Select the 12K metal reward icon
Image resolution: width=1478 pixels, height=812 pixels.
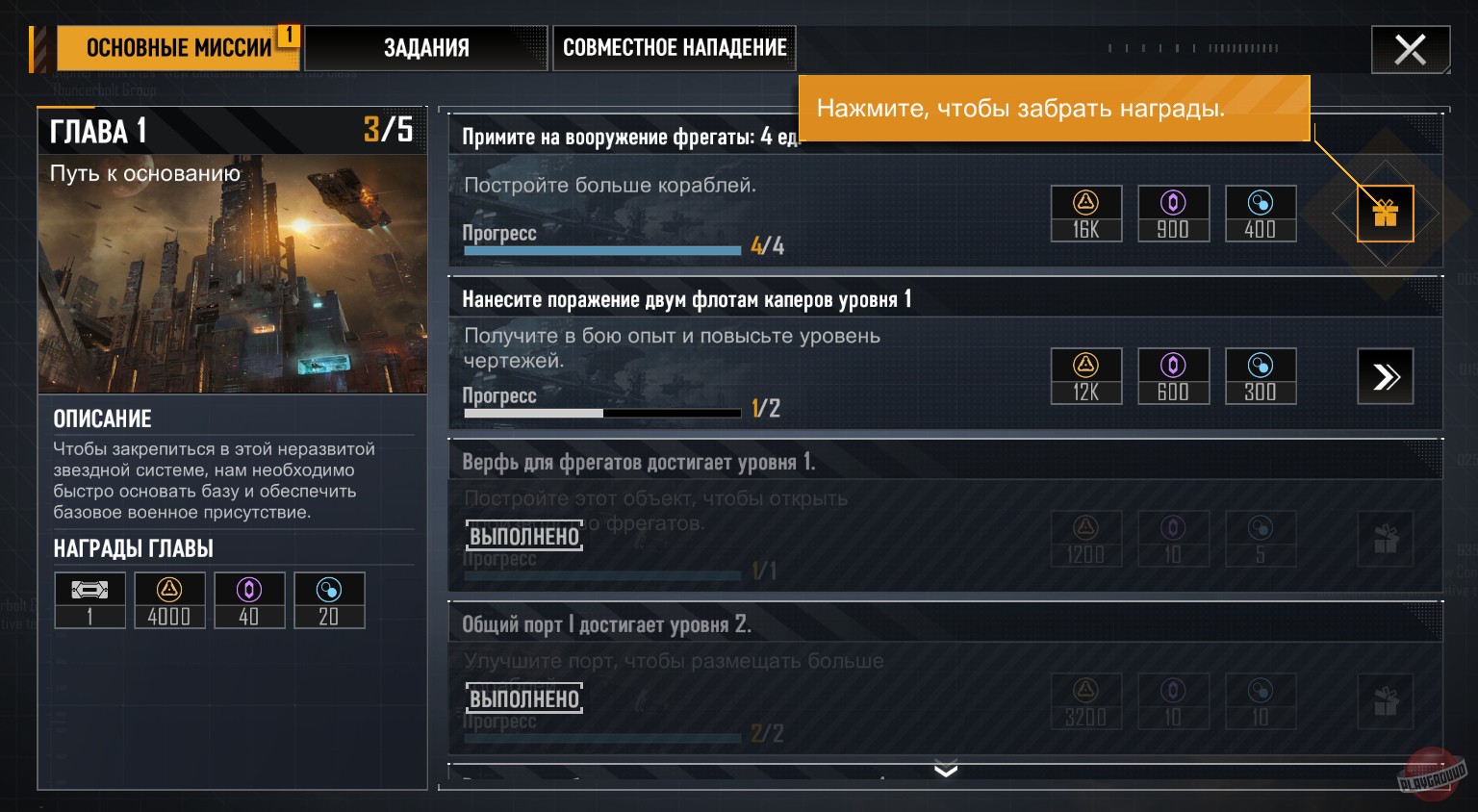pos(1085,376)
